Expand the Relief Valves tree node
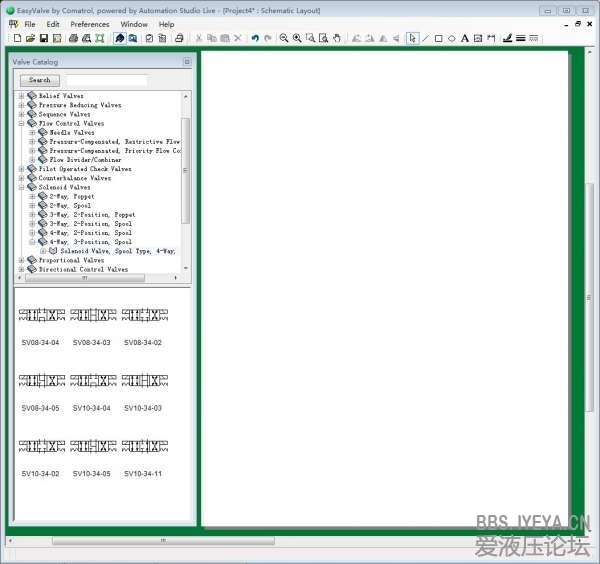 point(21,96)
